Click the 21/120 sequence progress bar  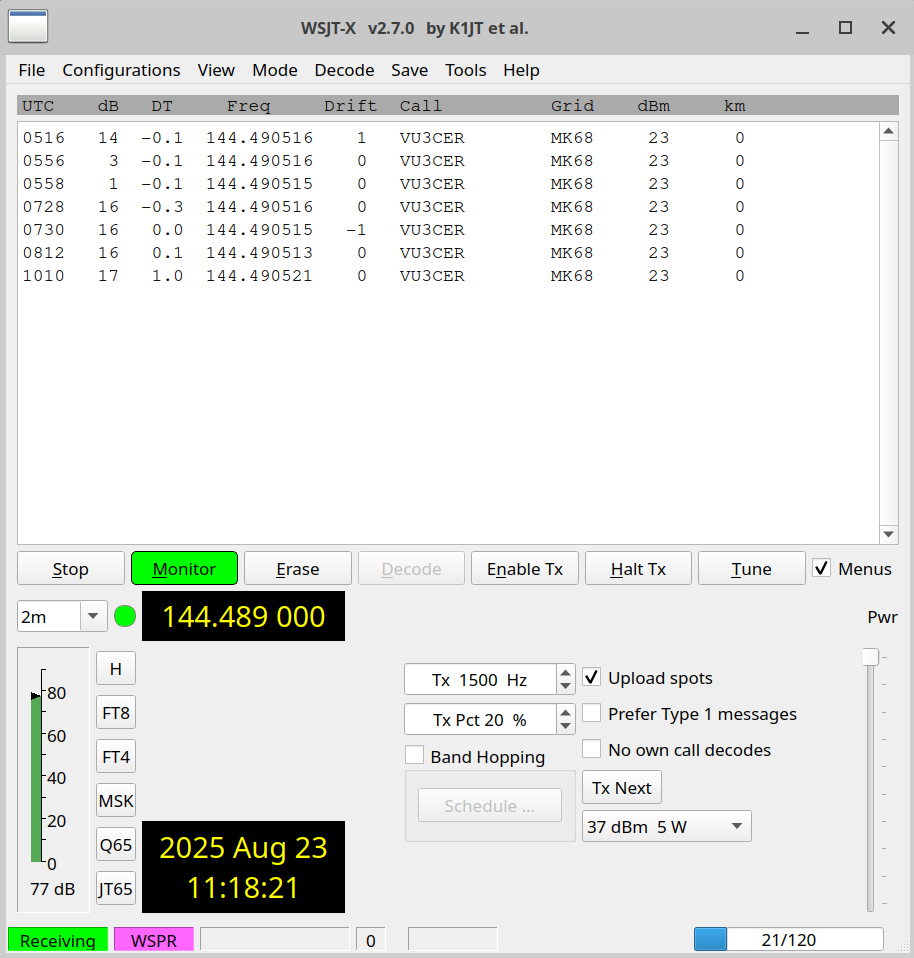pyautogui.click(x=789, y=940)
